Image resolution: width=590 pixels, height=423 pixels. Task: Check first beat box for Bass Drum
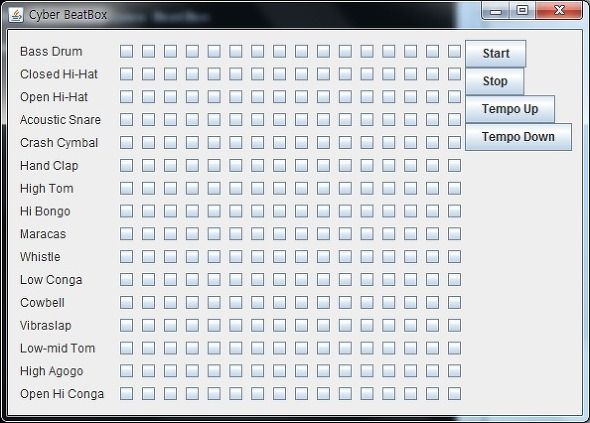[x=126, y=51]
